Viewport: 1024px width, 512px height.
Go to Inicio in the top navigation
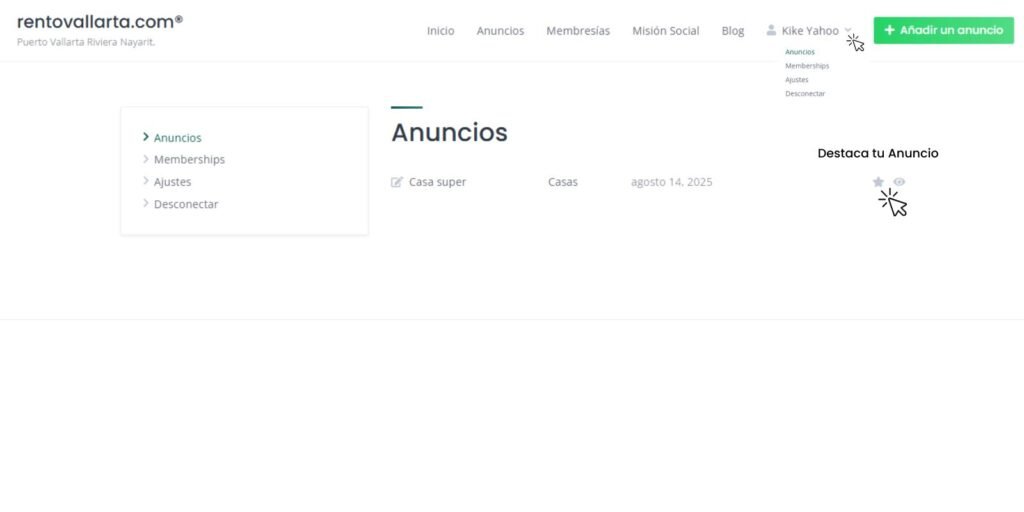440,31
